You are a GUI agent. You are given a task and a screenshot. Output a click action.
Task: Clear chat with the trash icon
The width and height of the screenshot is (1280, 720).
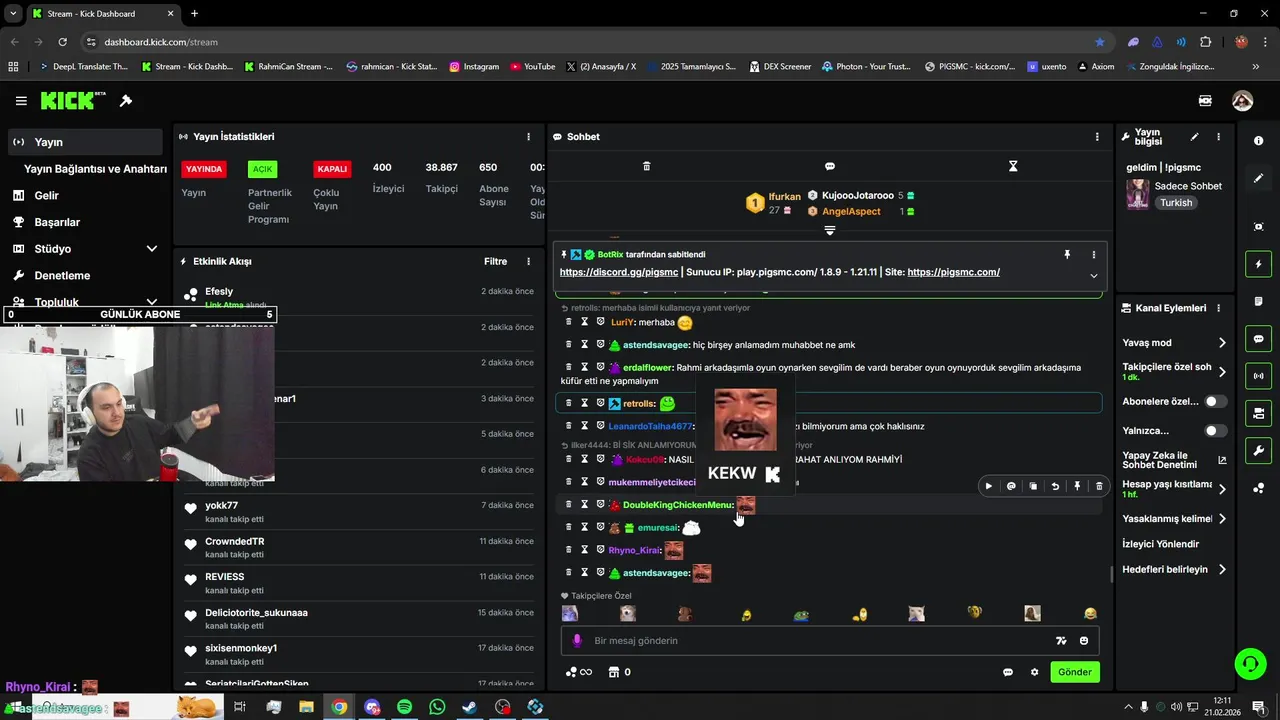pyautogui.click(x=646, y=166)
